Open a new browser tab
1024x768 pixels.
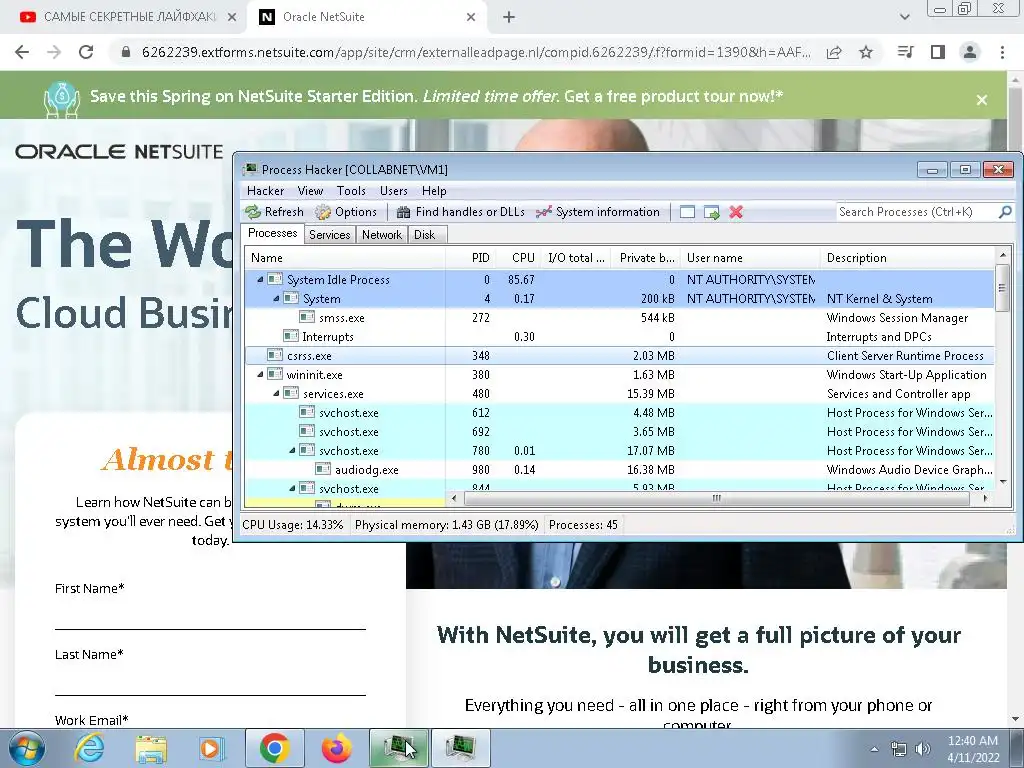click(509, 18)
